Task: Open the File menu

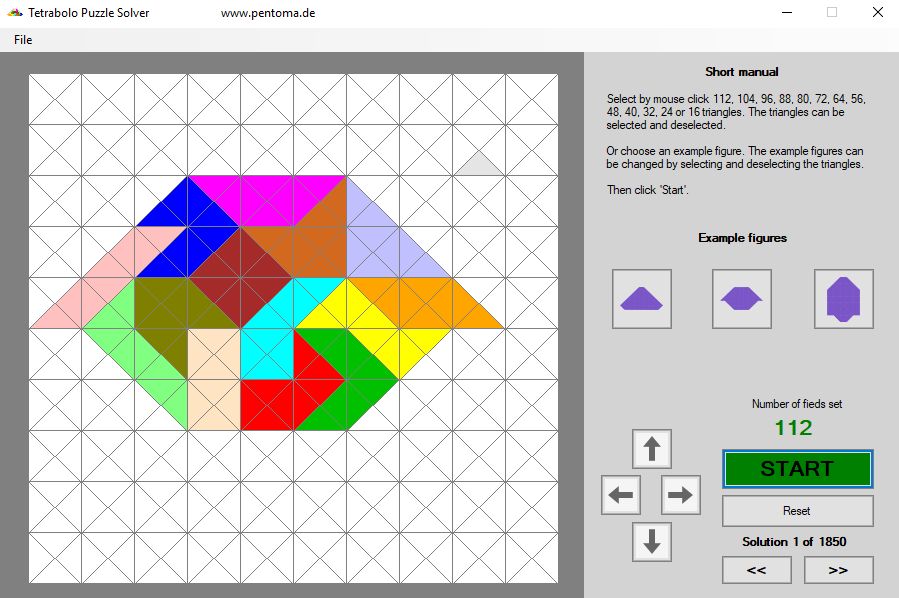Action: pyautogui.click(x=23, y=40)
